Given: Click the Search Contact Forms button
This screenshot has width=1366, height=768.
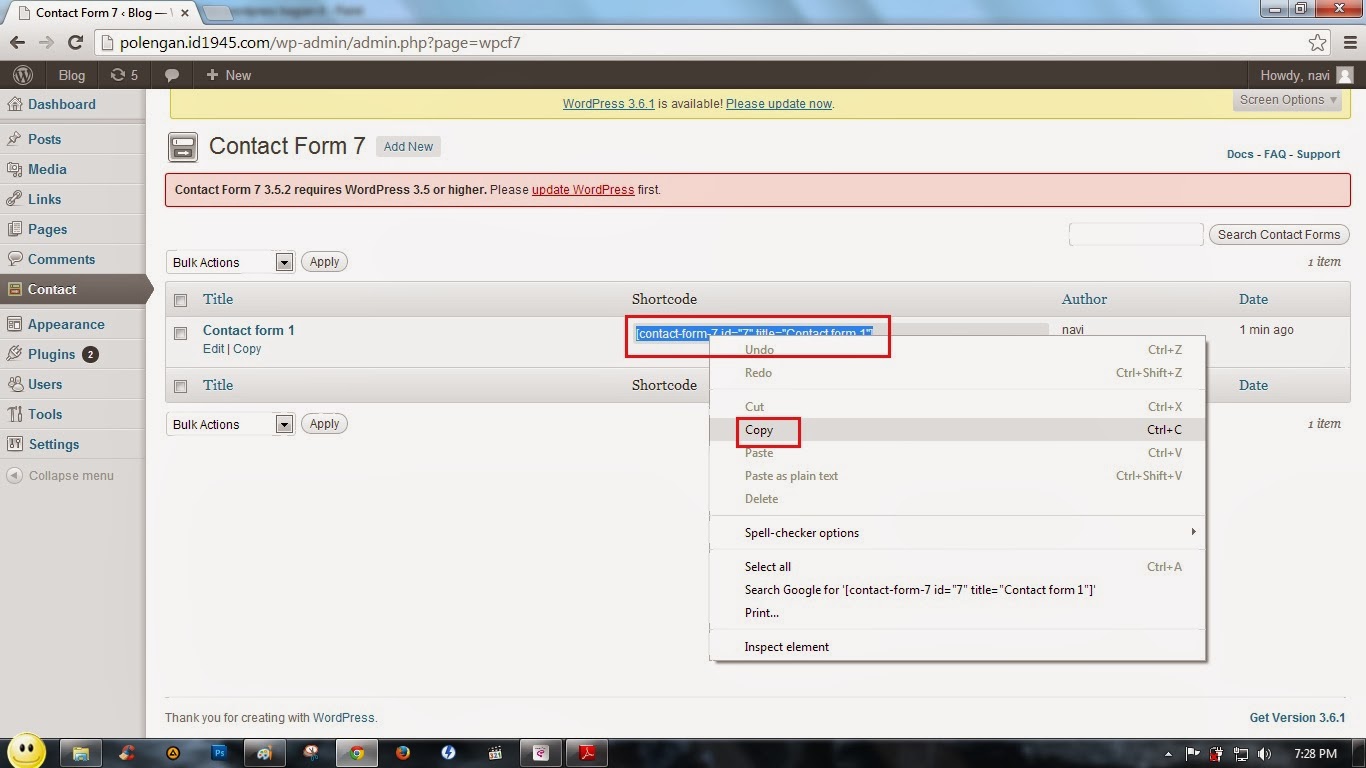Looking at the screenshot, I should (1279, 235).
